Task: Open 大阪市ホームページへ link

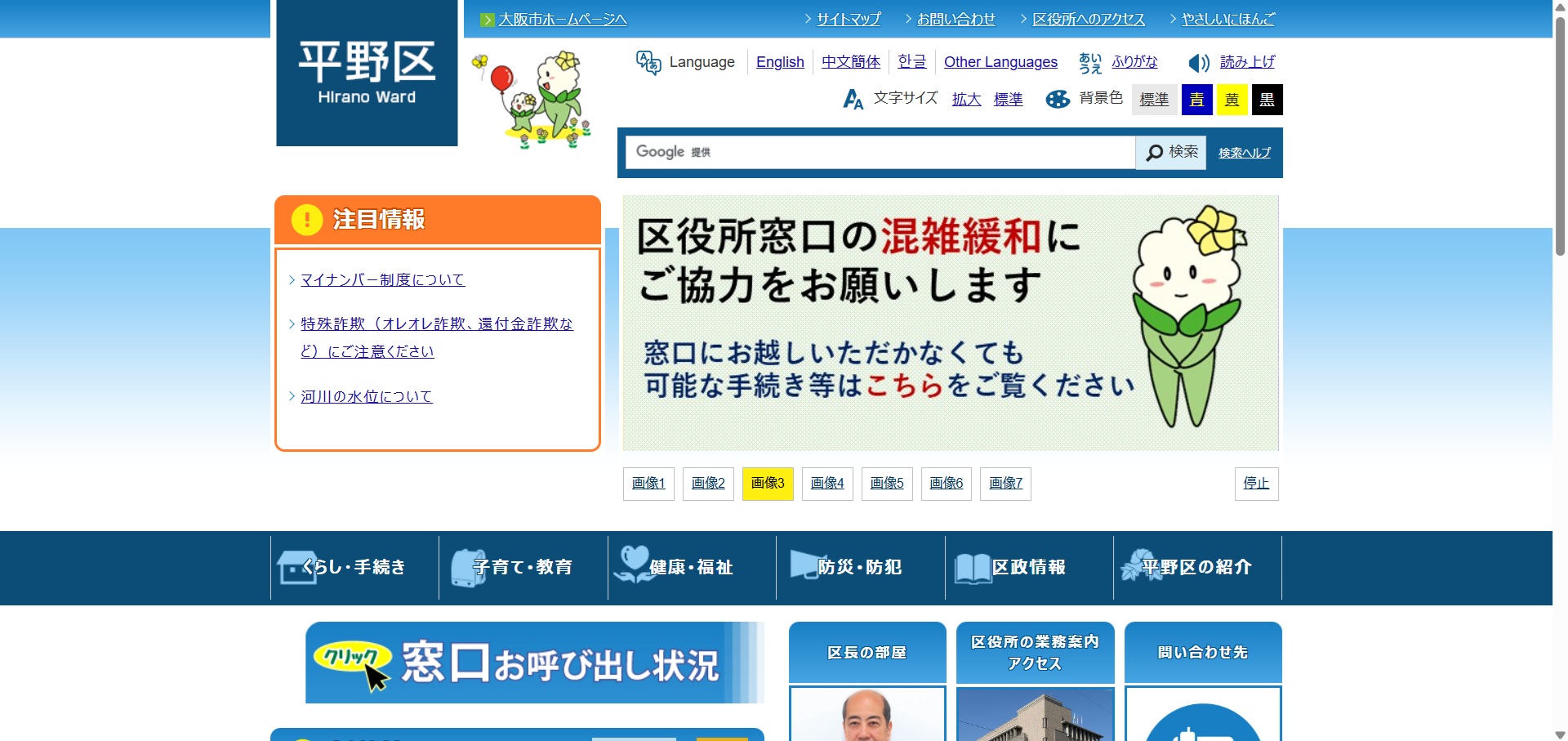Action: 563,20
